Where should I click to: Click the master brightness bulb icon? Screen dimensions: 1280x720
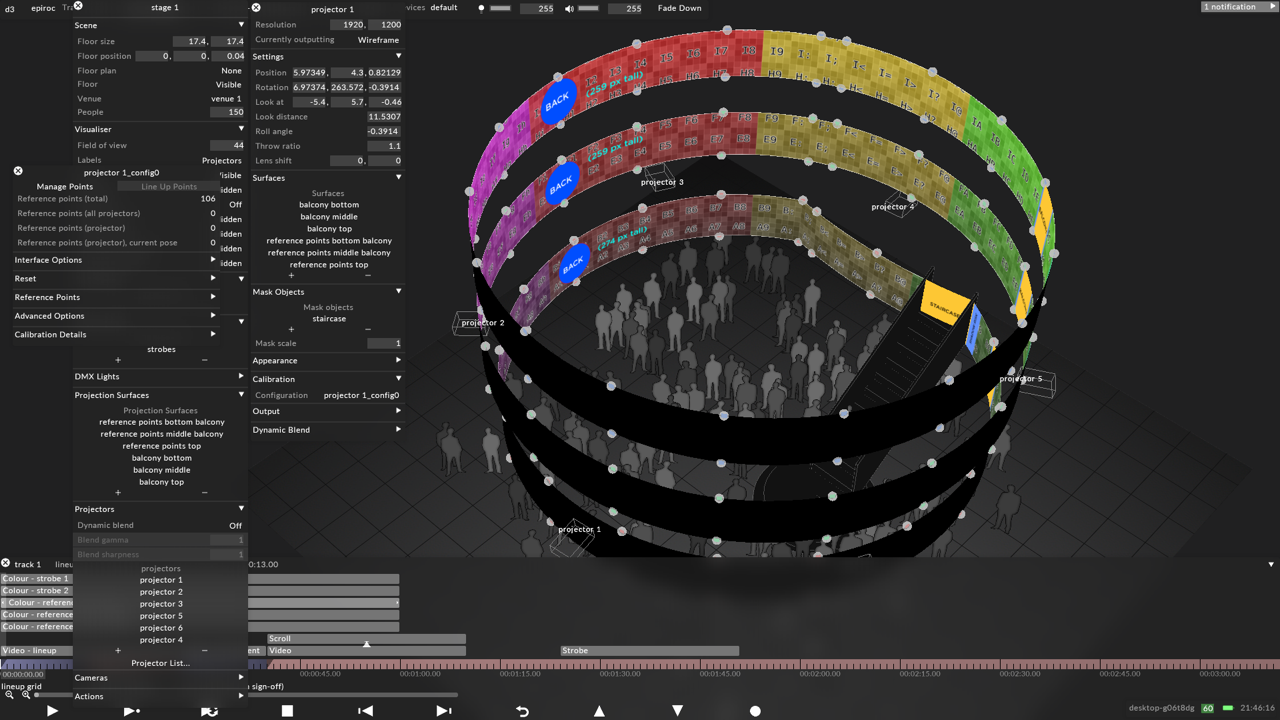click(x=481, y=8)
